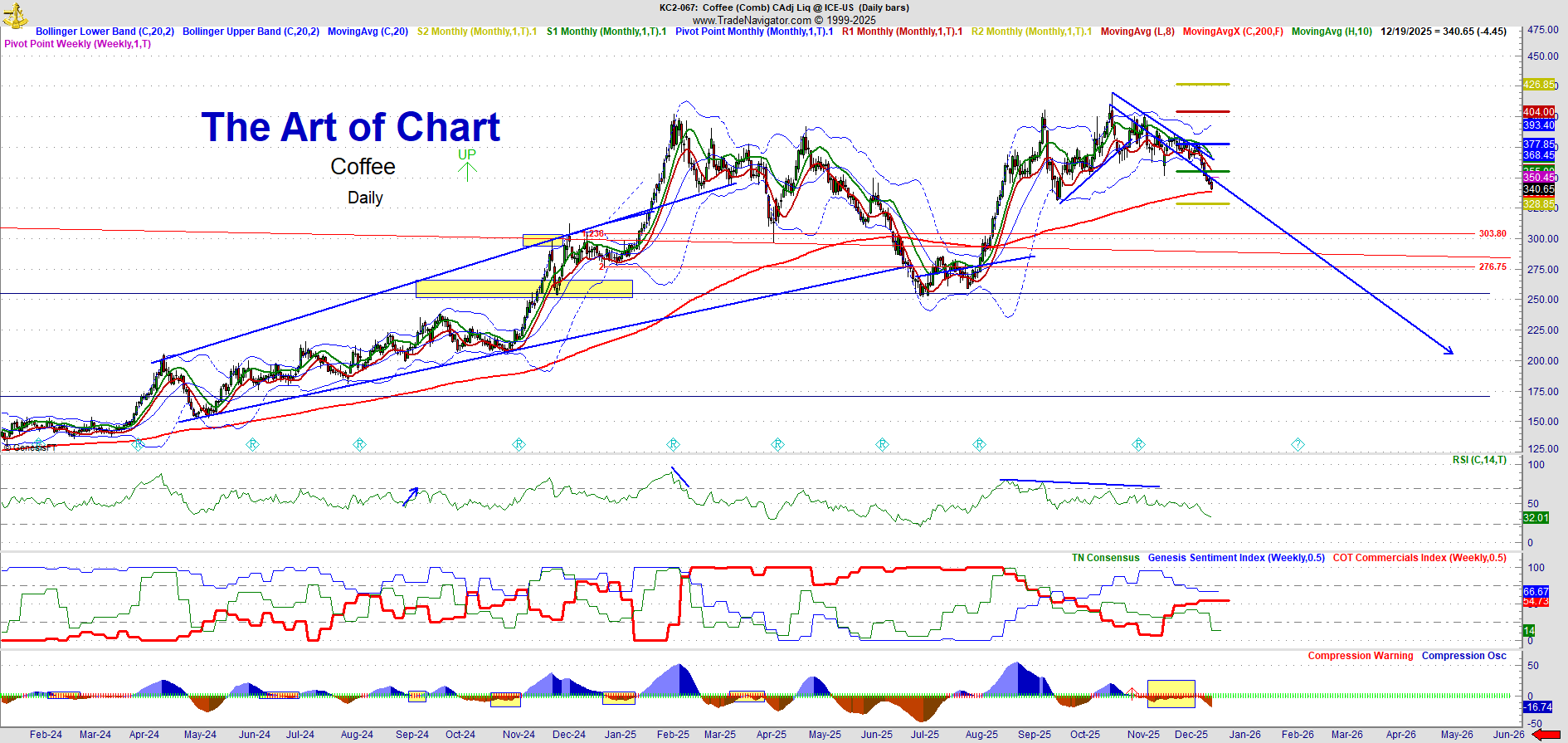The image size is (1568, 743).
Task: Click the Bollinger Lower Band legend label
Action: click(x=105, y=32)
